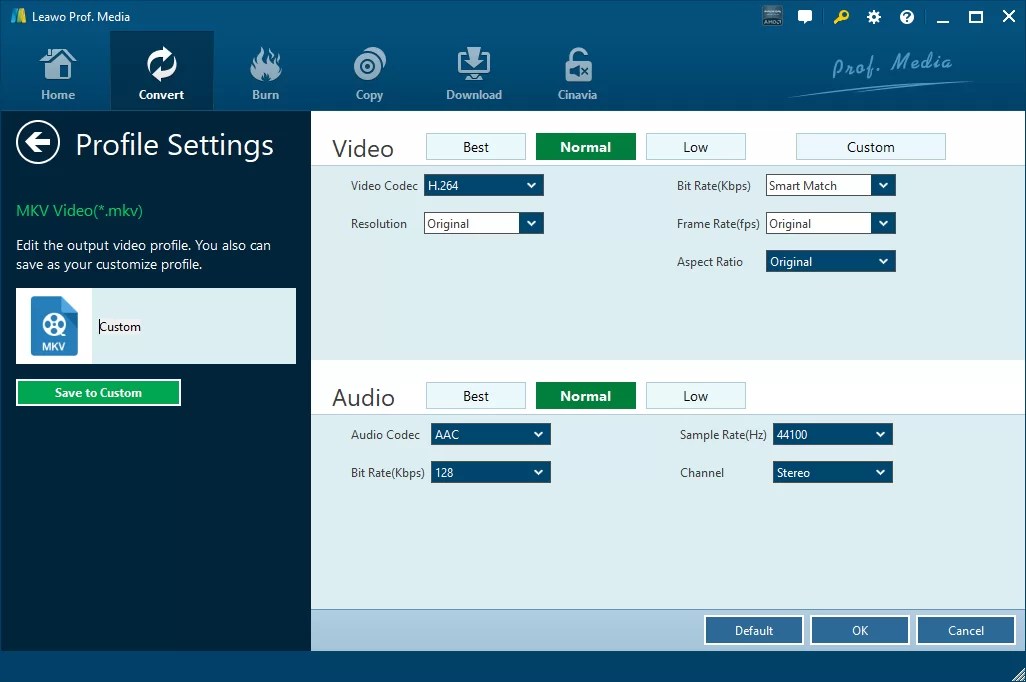Confirm settings with the OK button
The image size is (1026, 682).
(859, 630)
